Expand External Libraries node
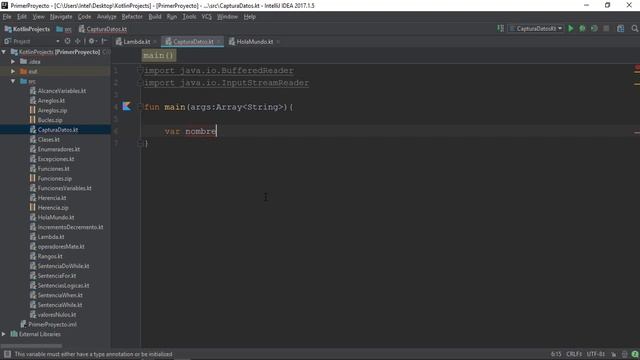The image size is (640, 360). pos(4,334)
